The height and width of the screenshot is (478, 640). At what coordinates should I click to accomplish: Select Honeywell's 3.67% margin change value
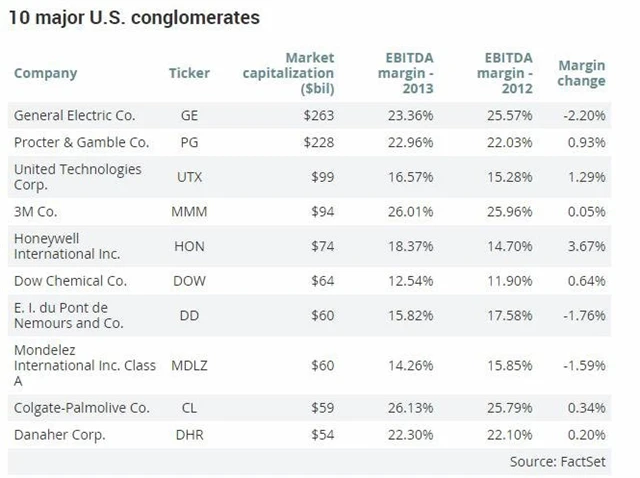586,246
